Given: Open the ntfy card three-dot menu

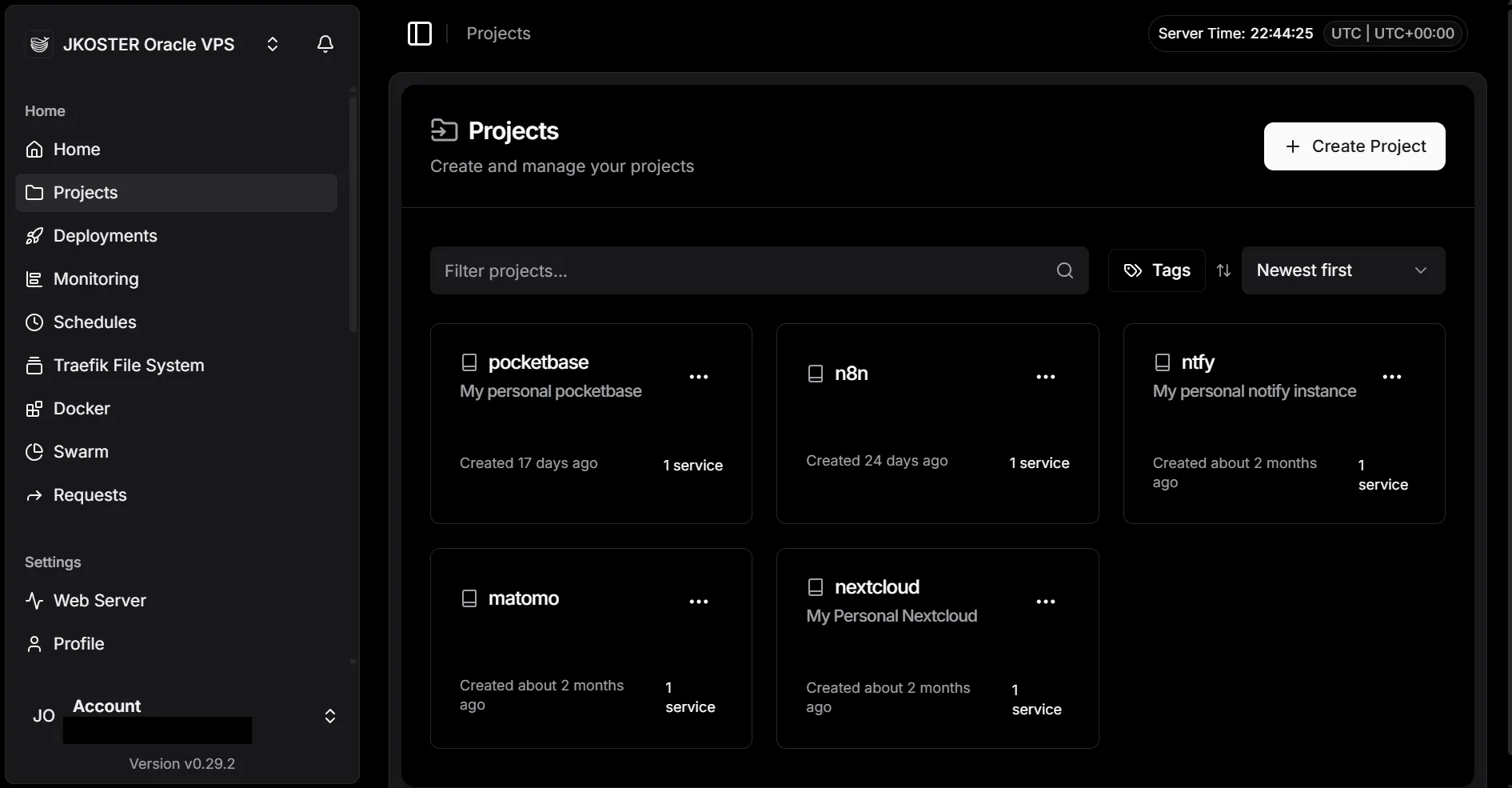Looking at the screenshot, I should click(x=1392, y=377).
